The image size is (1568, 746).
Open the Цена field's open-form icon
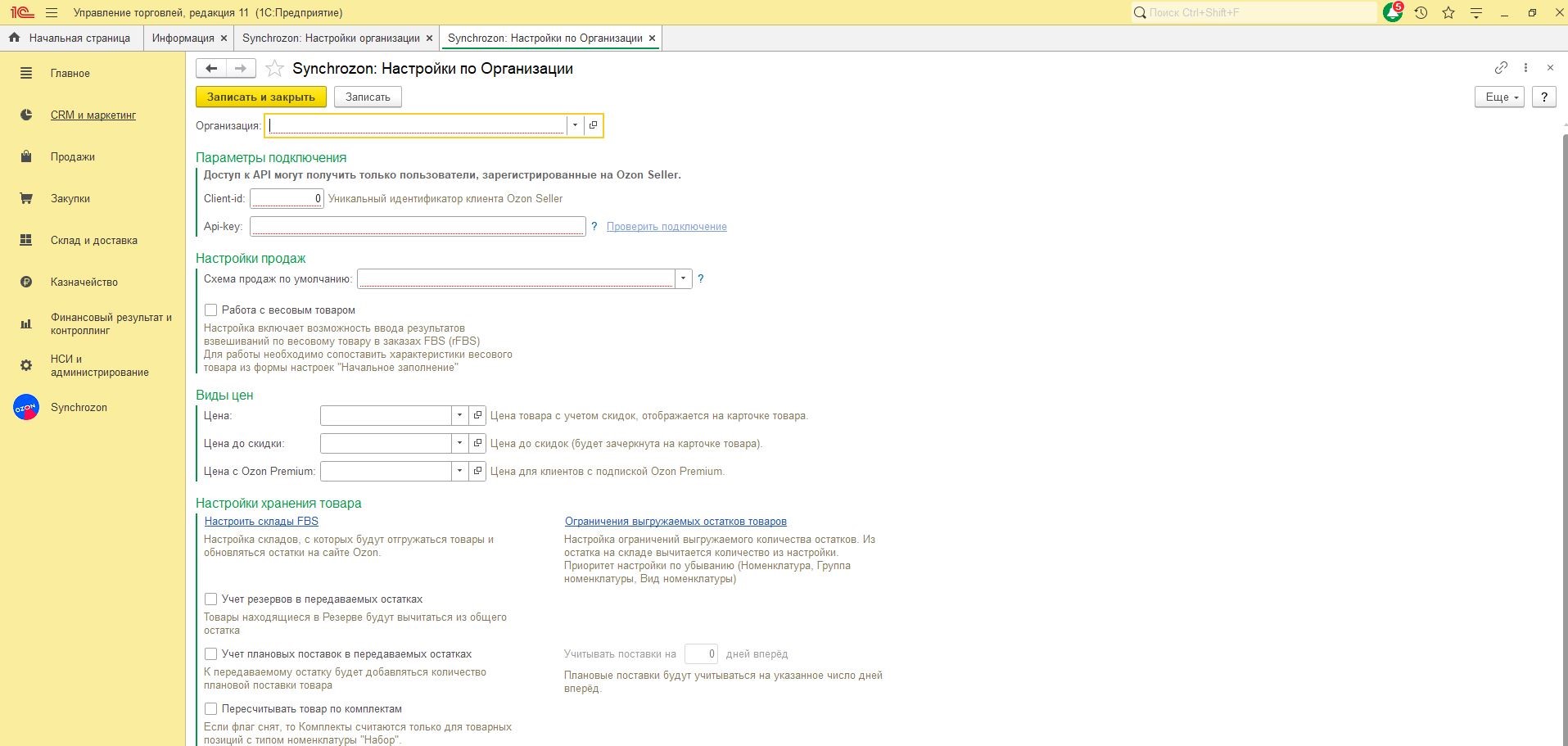coord(478,415)
